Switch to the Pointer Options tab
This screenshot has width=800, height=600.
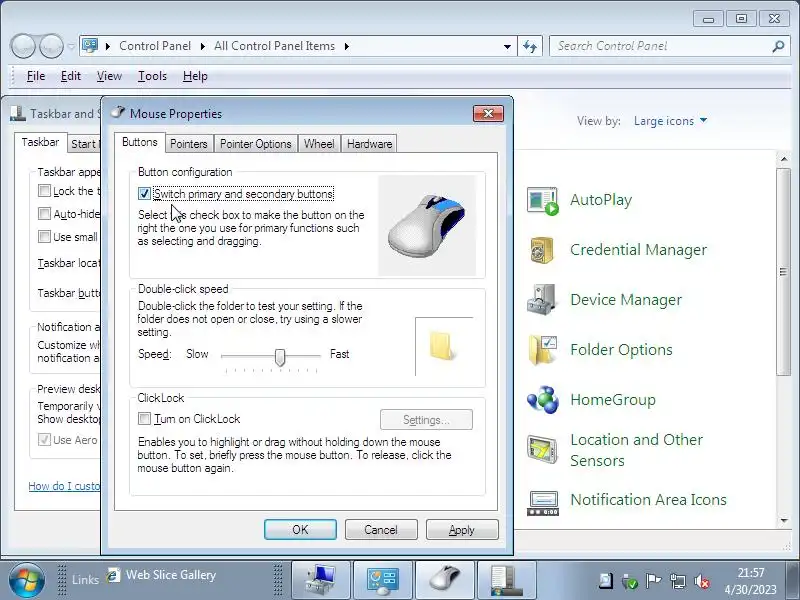(x=256, y=144)
